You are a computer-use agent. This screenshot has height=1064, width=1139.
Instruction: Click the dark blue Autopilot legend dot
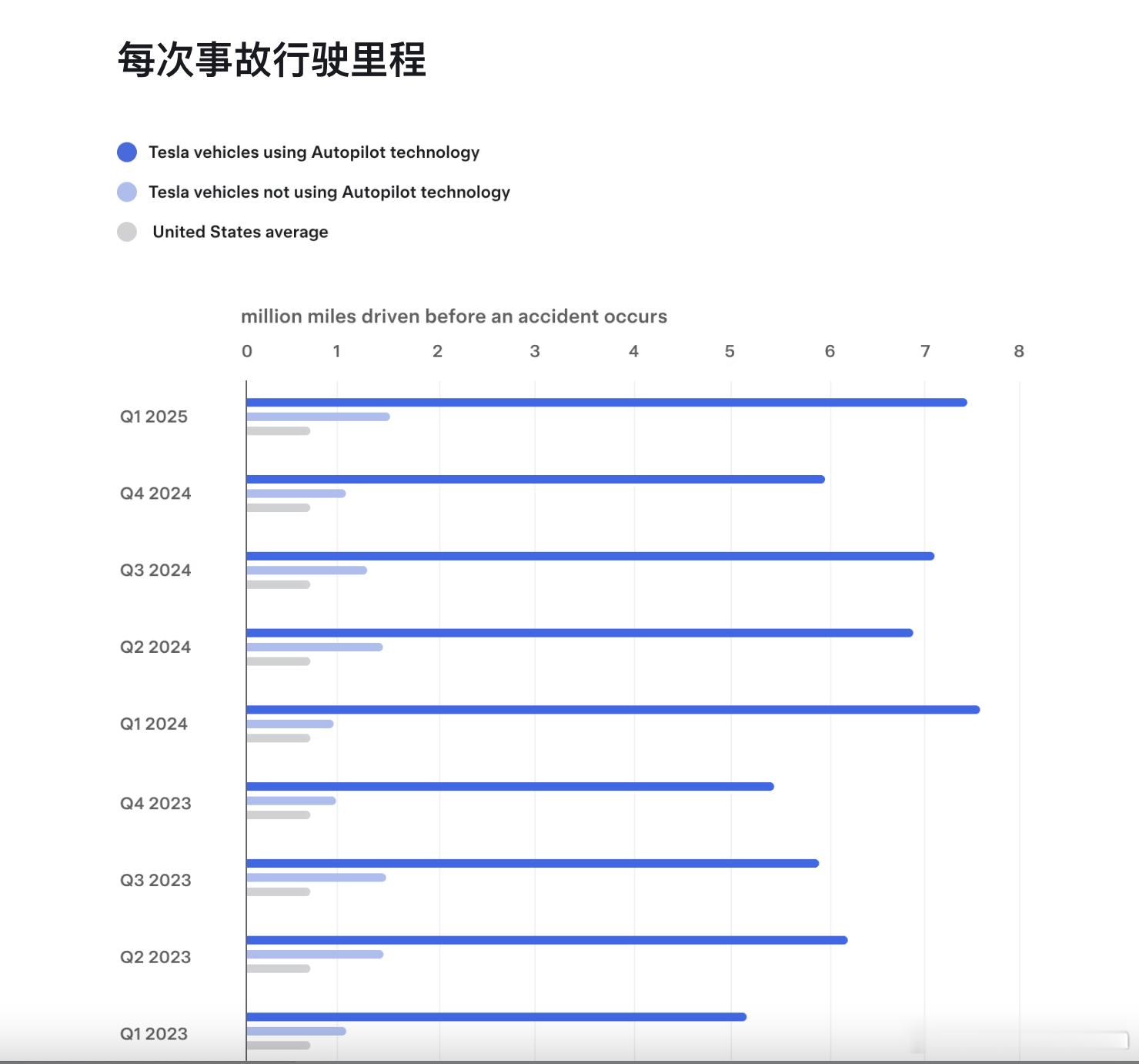(127, 152)
